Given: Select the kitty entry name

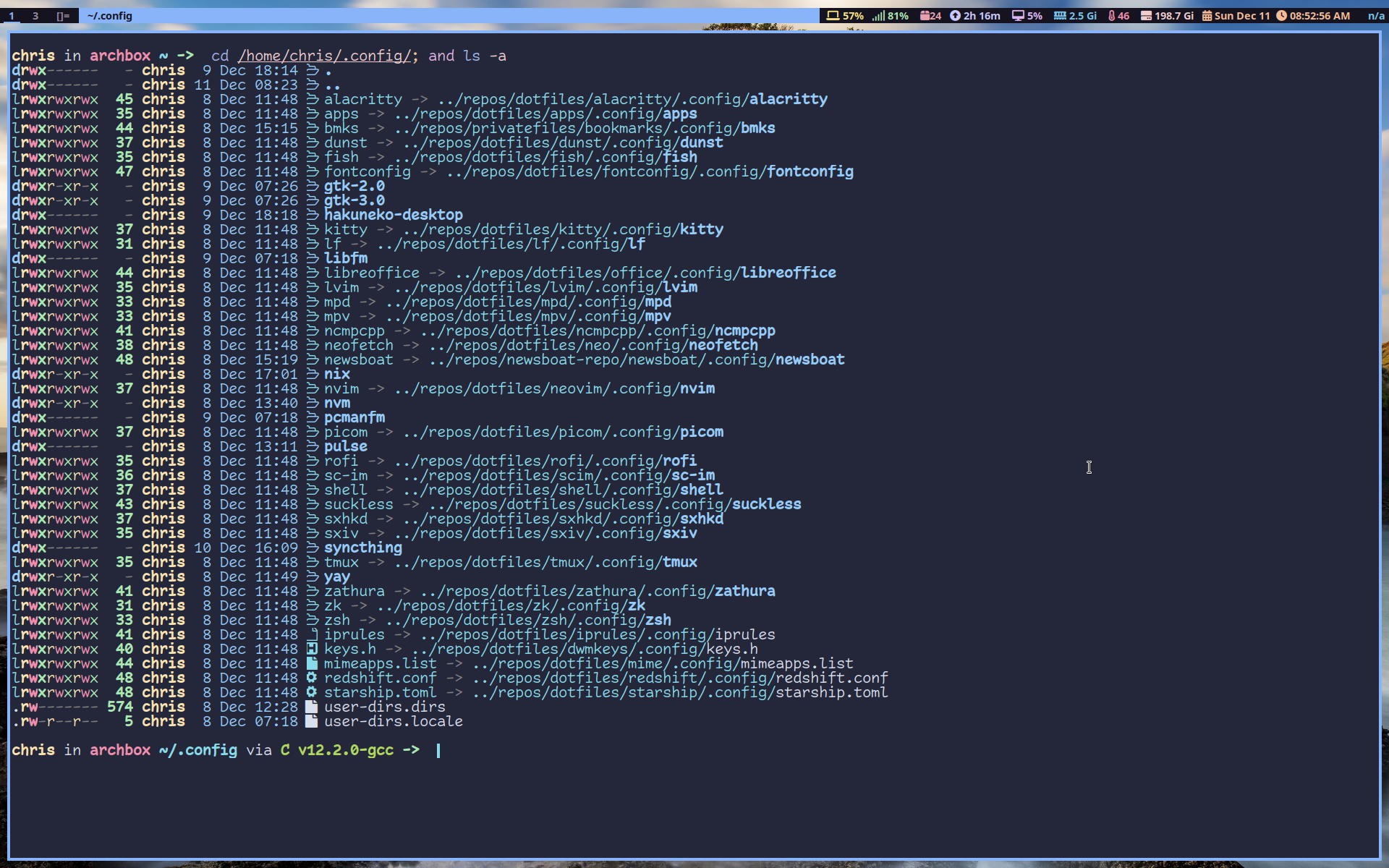Looking at the screenshot, I should pyautogui.click(x=346, y=229).
